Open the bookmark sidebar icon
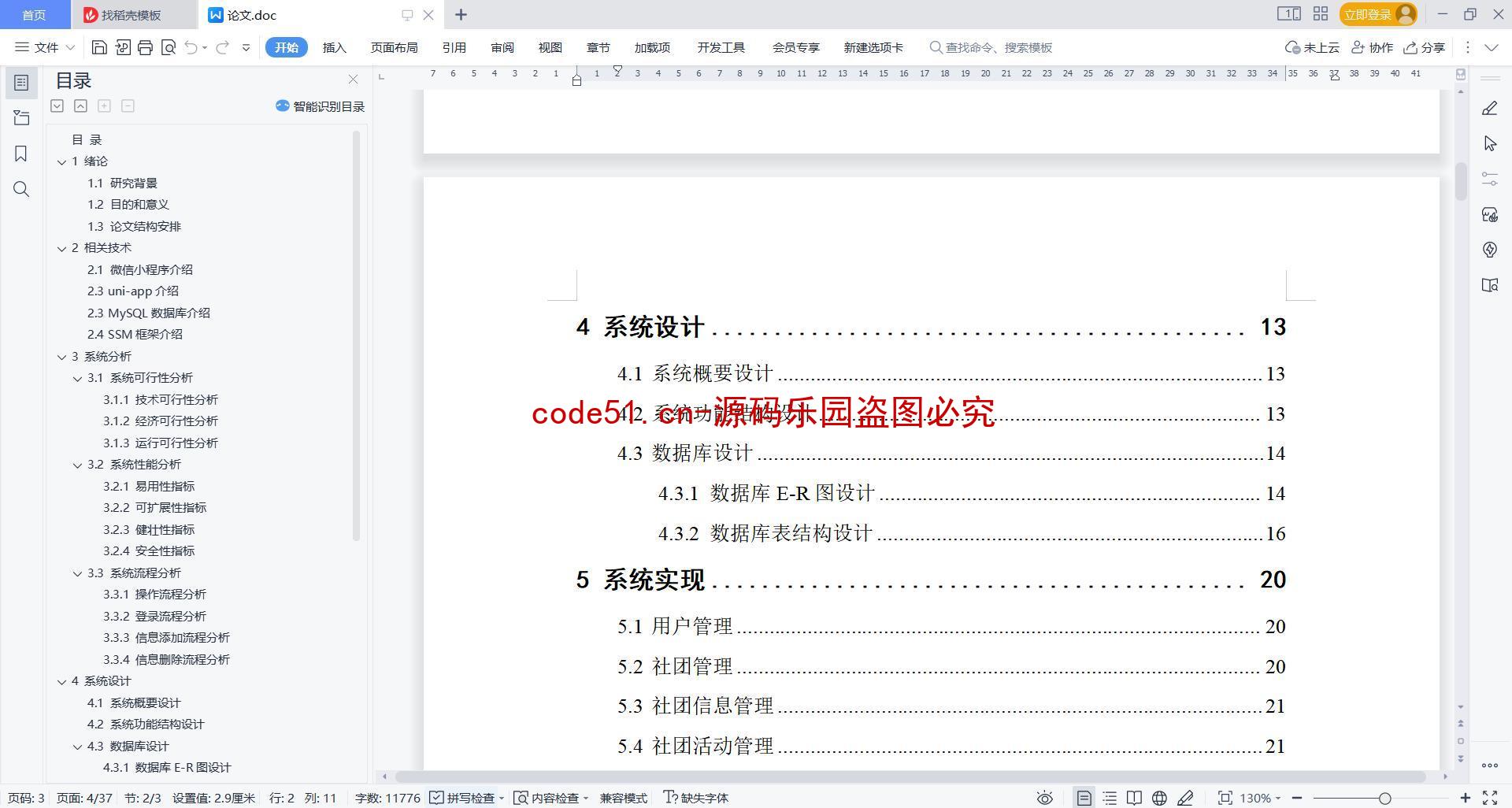 pyautogui.click(x=21, y=154)
